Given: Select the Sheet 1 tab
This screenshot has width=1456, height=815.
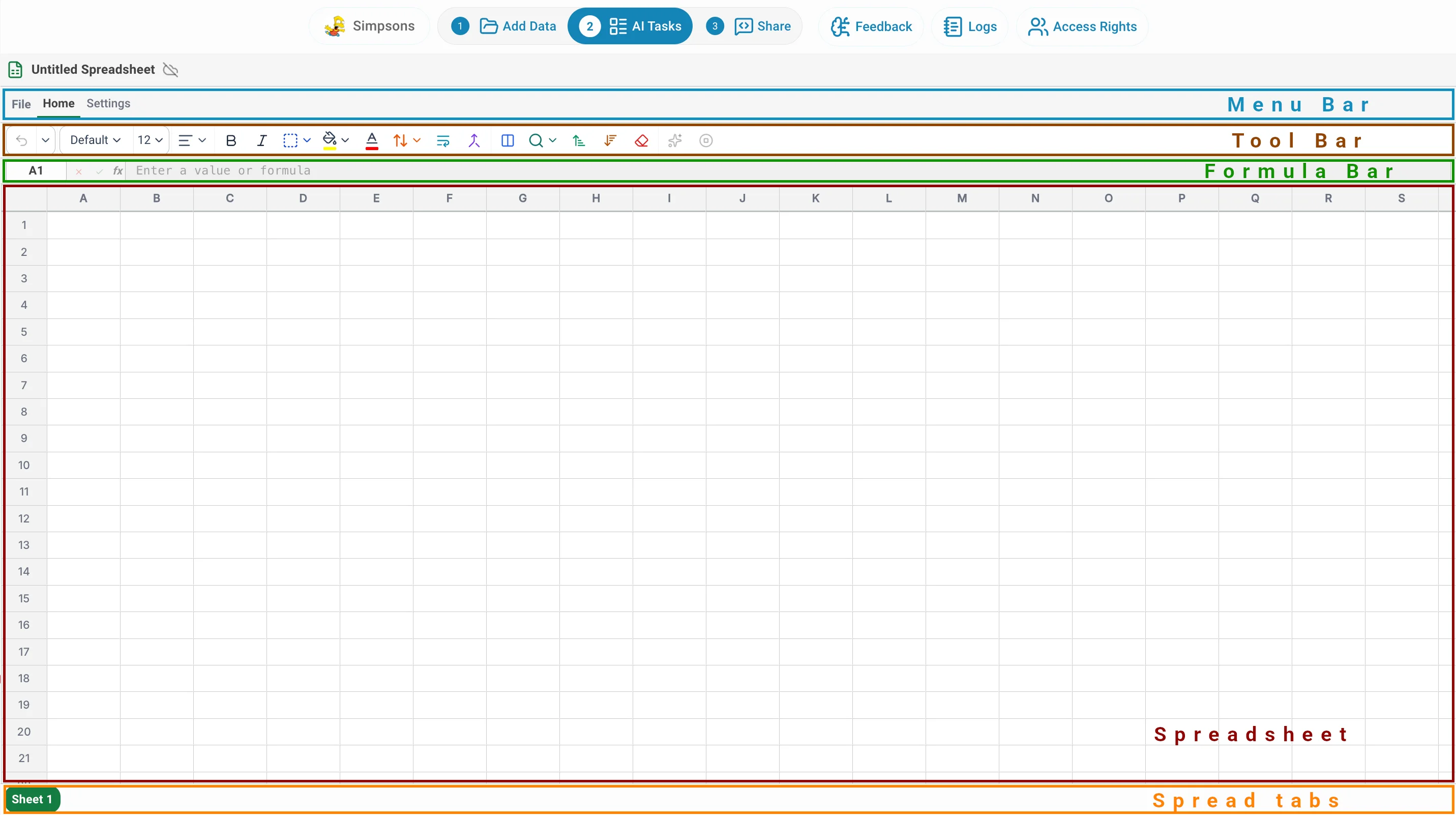Looking at the screenshot, I should 32,799.
